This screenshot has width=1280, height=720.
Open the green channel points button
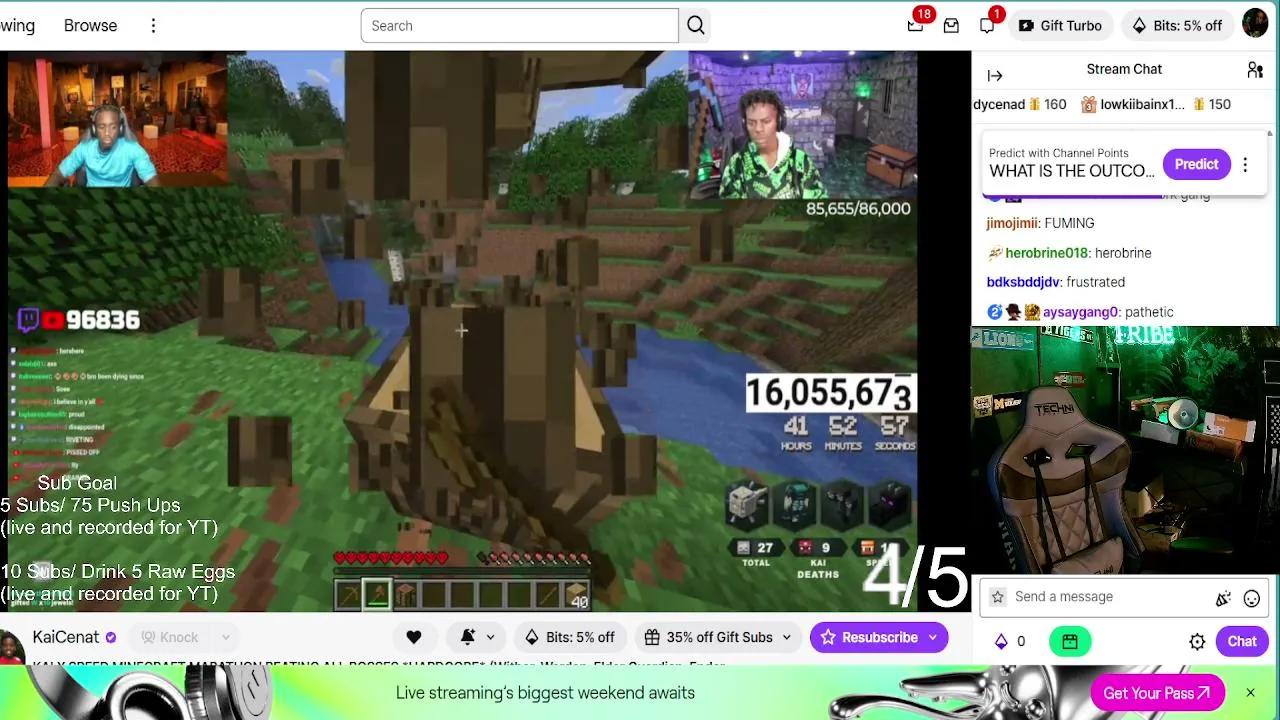coord(1070,641)
